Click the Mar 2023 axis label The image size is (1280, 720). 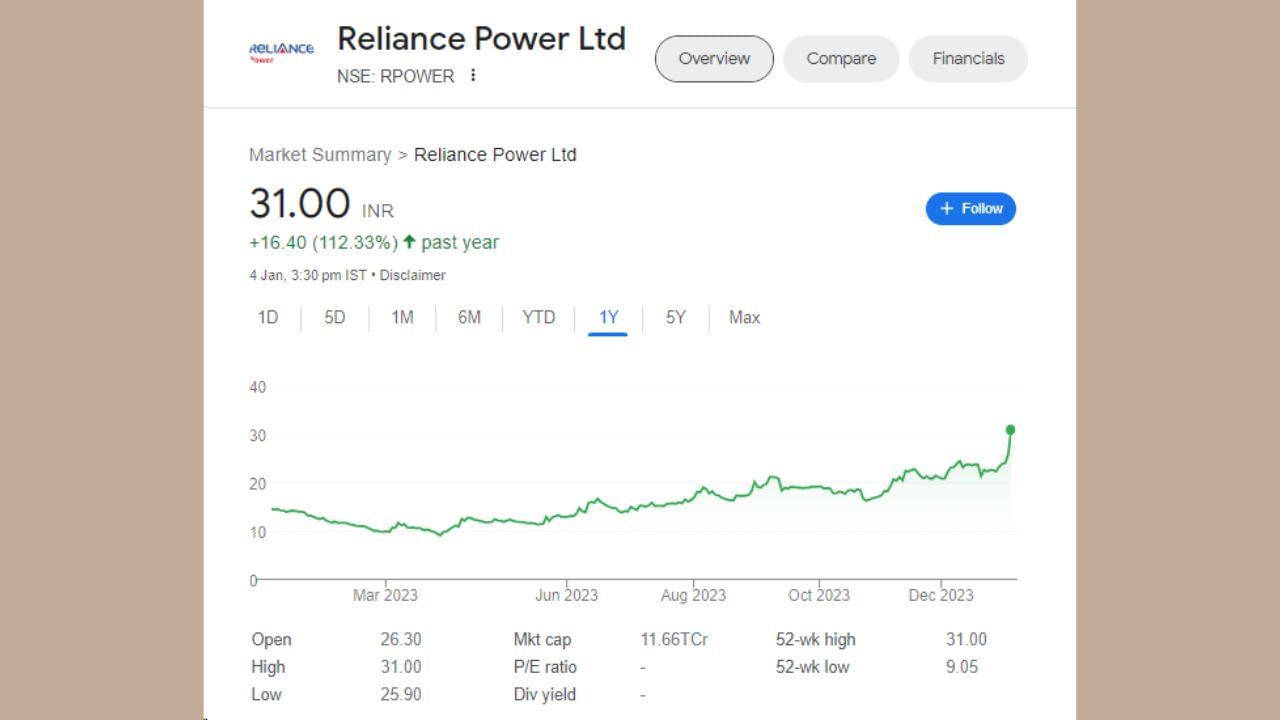[x=385, y=595]
